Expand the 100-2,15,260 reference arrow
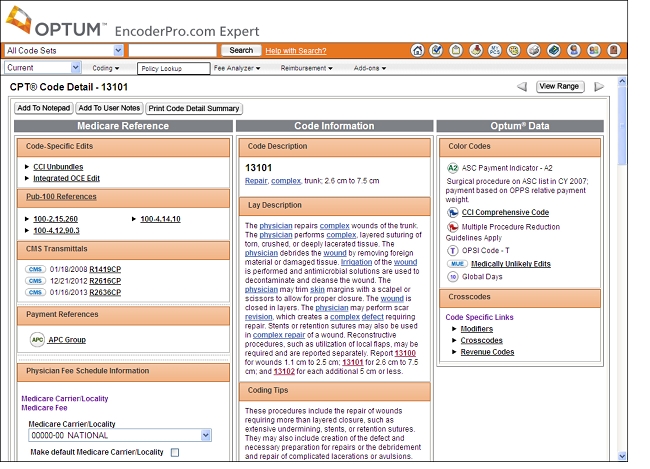This screenshot has width=650, height=469. click(27, 219)
